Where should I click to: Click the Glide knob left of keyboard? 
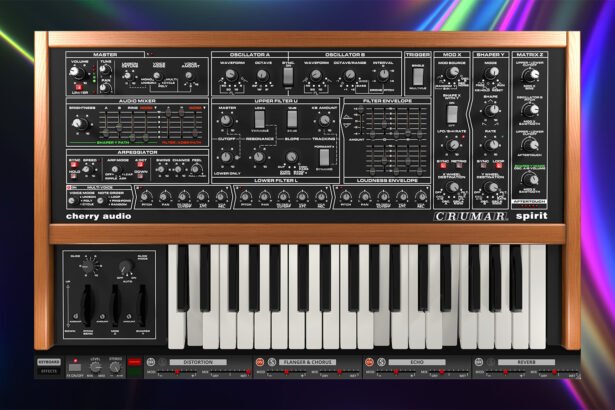[x=87, y=267]
